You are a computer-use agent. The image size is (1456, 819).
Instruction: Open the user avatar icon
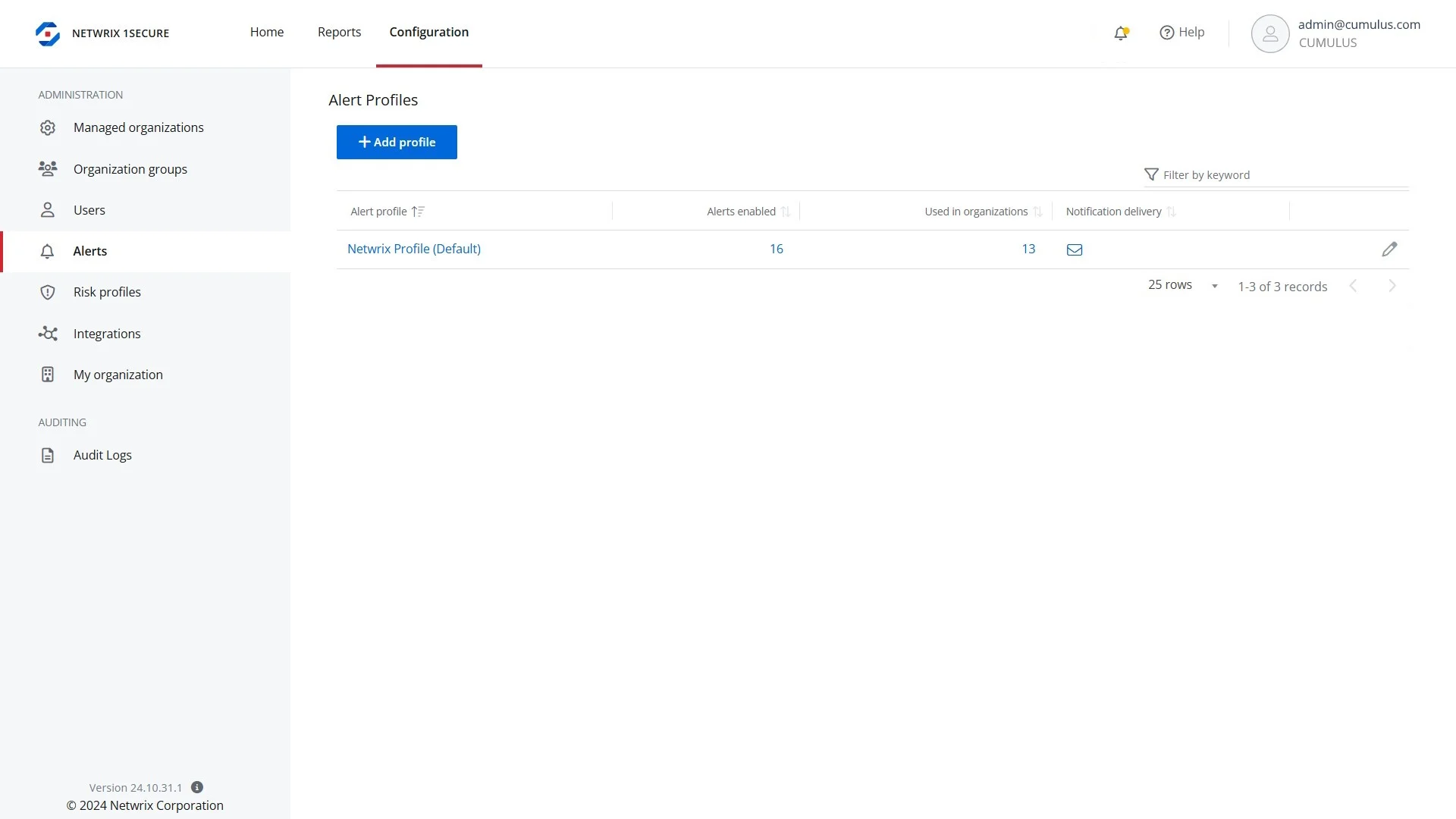pyautogui.click(x=1270, y=33)
